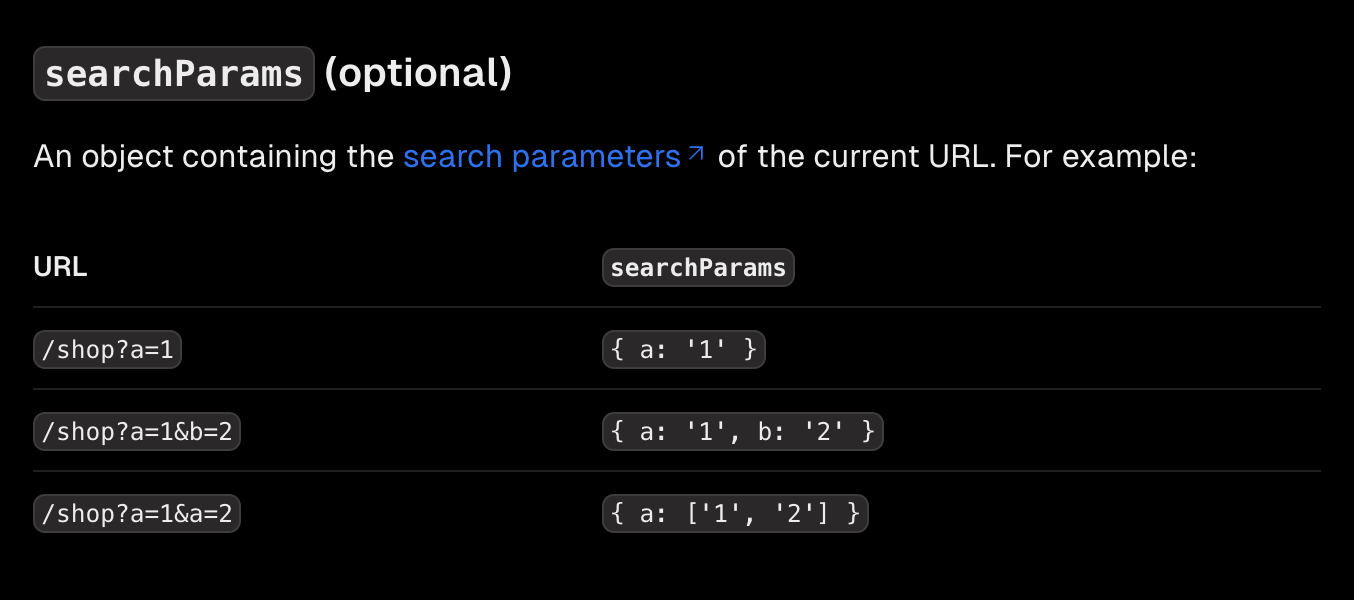Screen dimensions: 1354x600
Task: Click the /shop?a=1&a=2 code cell
Action: (x=137, y=514)
